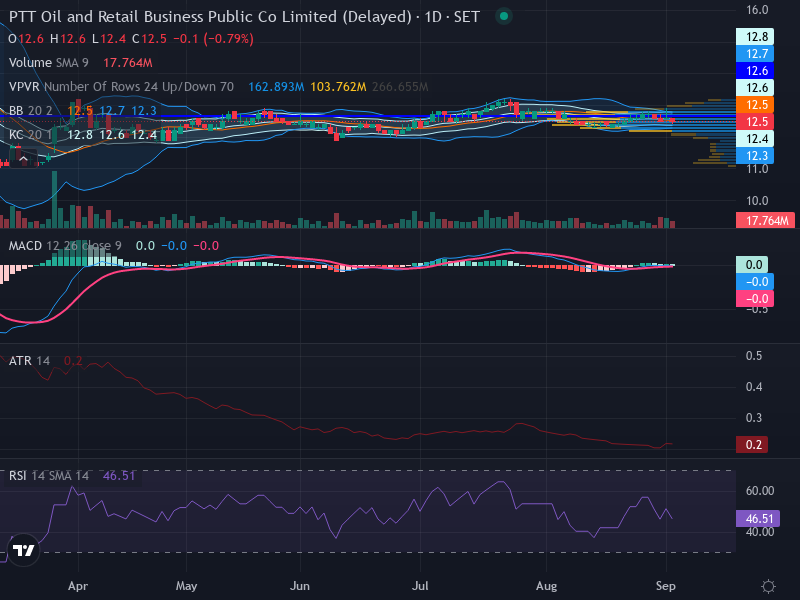Click the purple 46.51 RSI axis label
Screen dimensions: 800x600
(x=757, y=519)
